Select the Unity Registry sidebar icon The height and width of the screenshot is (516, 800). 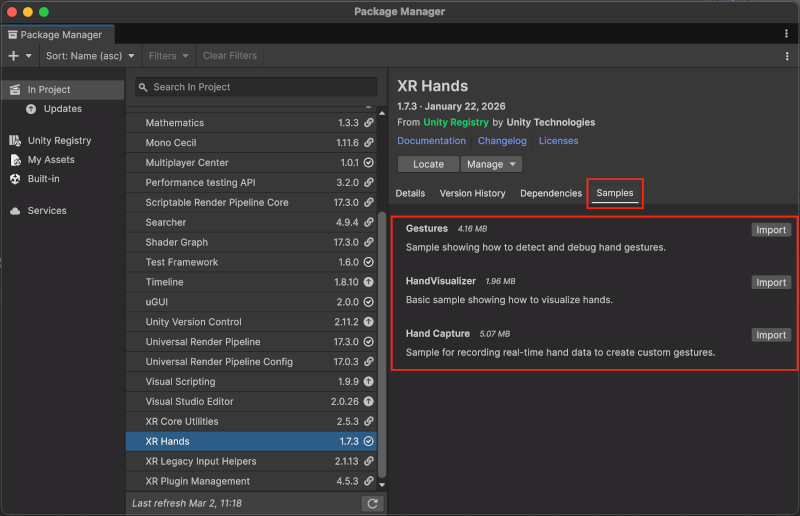point(15,141)
